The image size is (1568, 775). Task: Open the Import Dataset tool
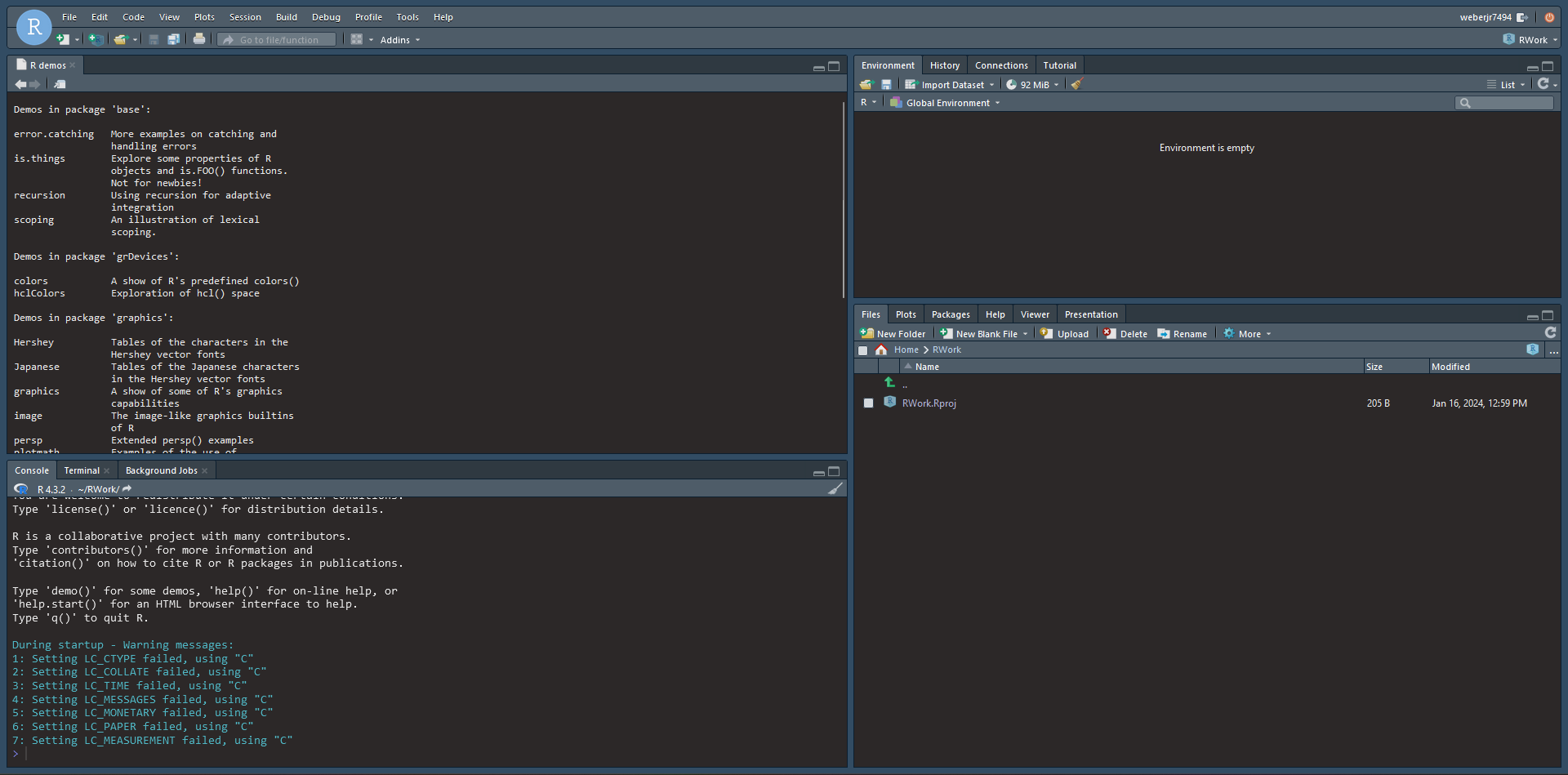coord(950,84)
